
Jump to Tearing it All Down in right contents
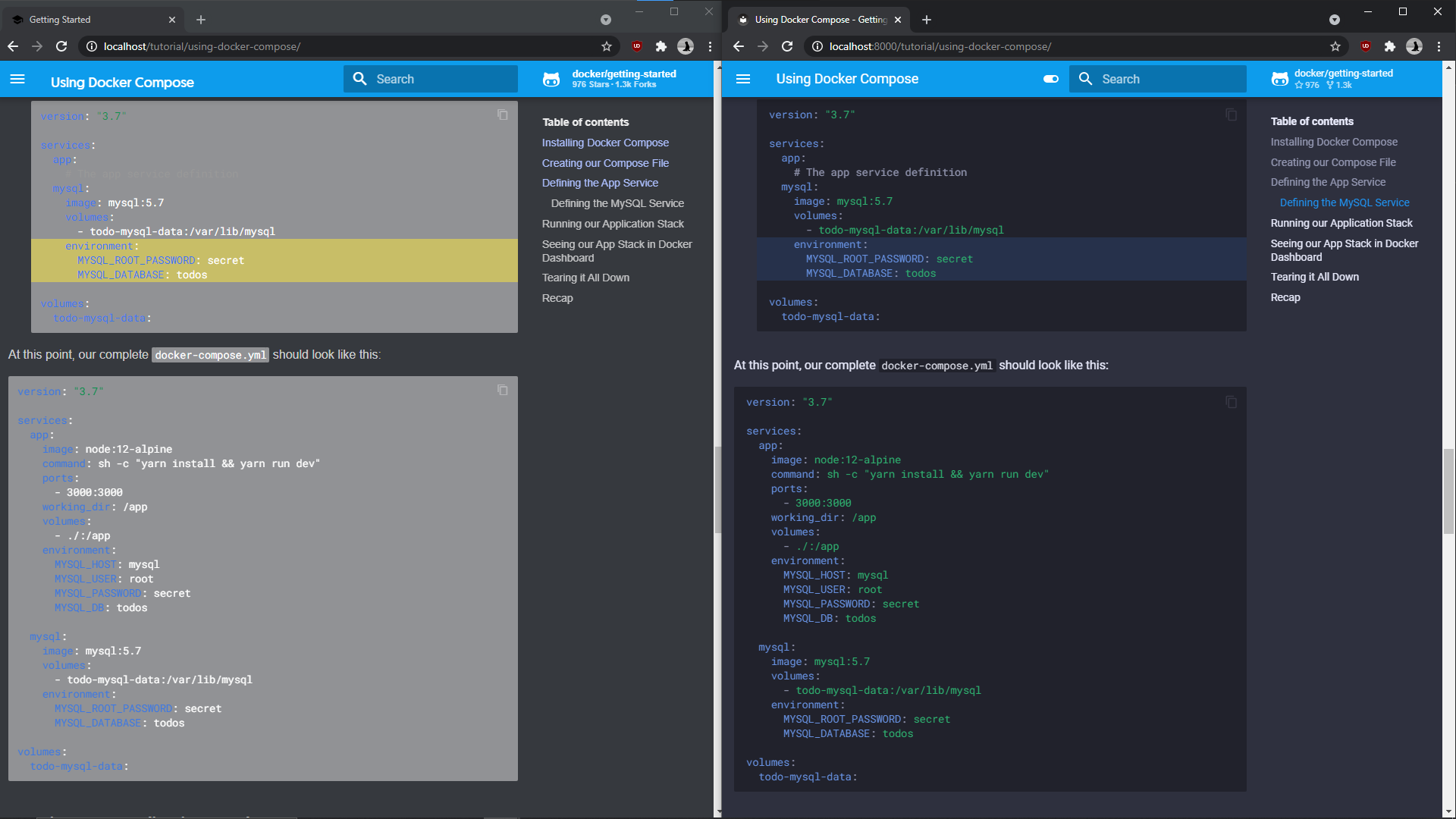[1314, 277]
